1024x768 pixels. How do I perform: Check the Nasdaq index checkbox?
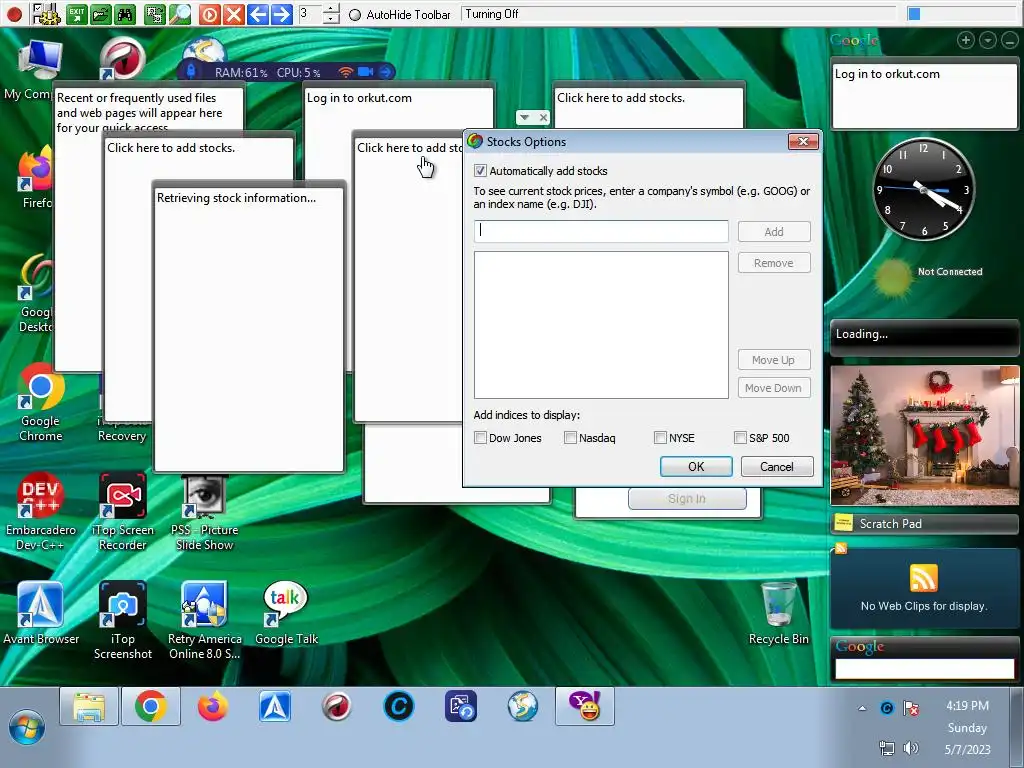point(570,438)
